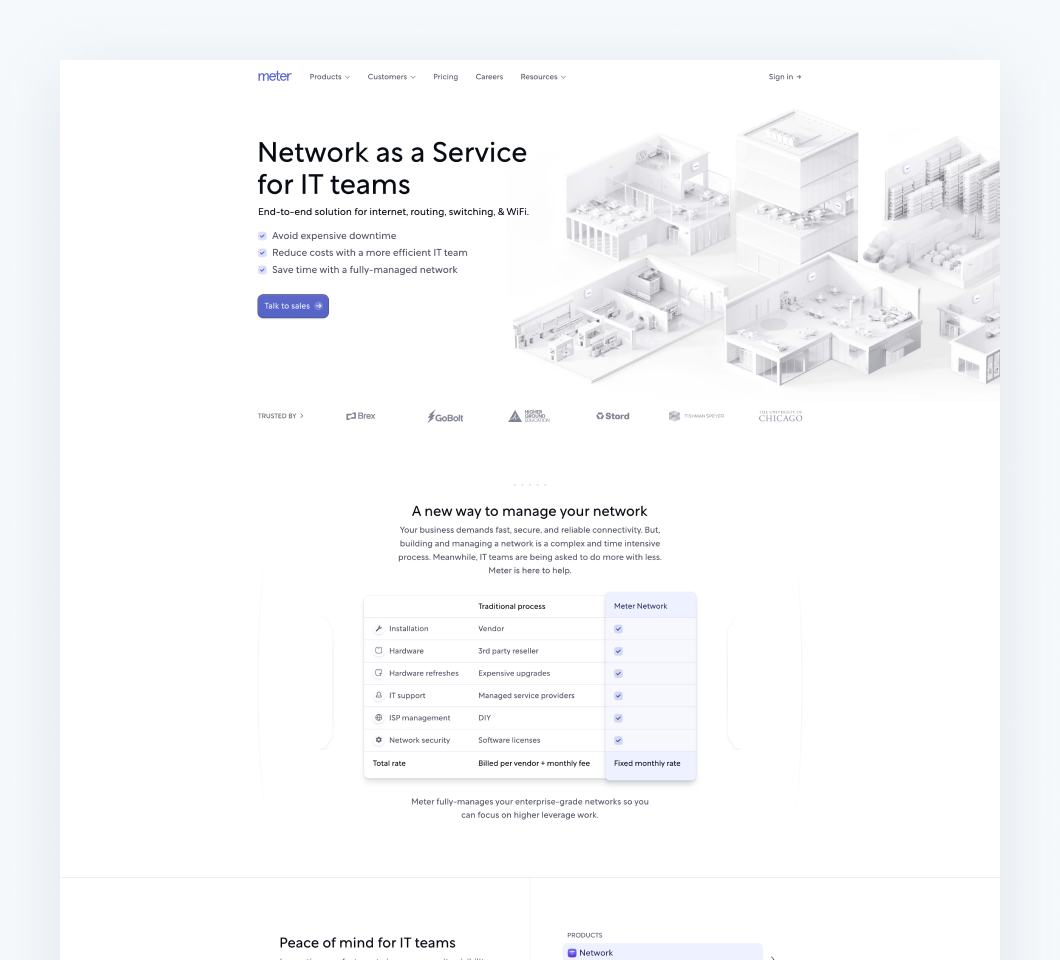1060x960 pixels.
Task: Click the Hardware refreshes row Meter checkmark
Action: [618, 673]
